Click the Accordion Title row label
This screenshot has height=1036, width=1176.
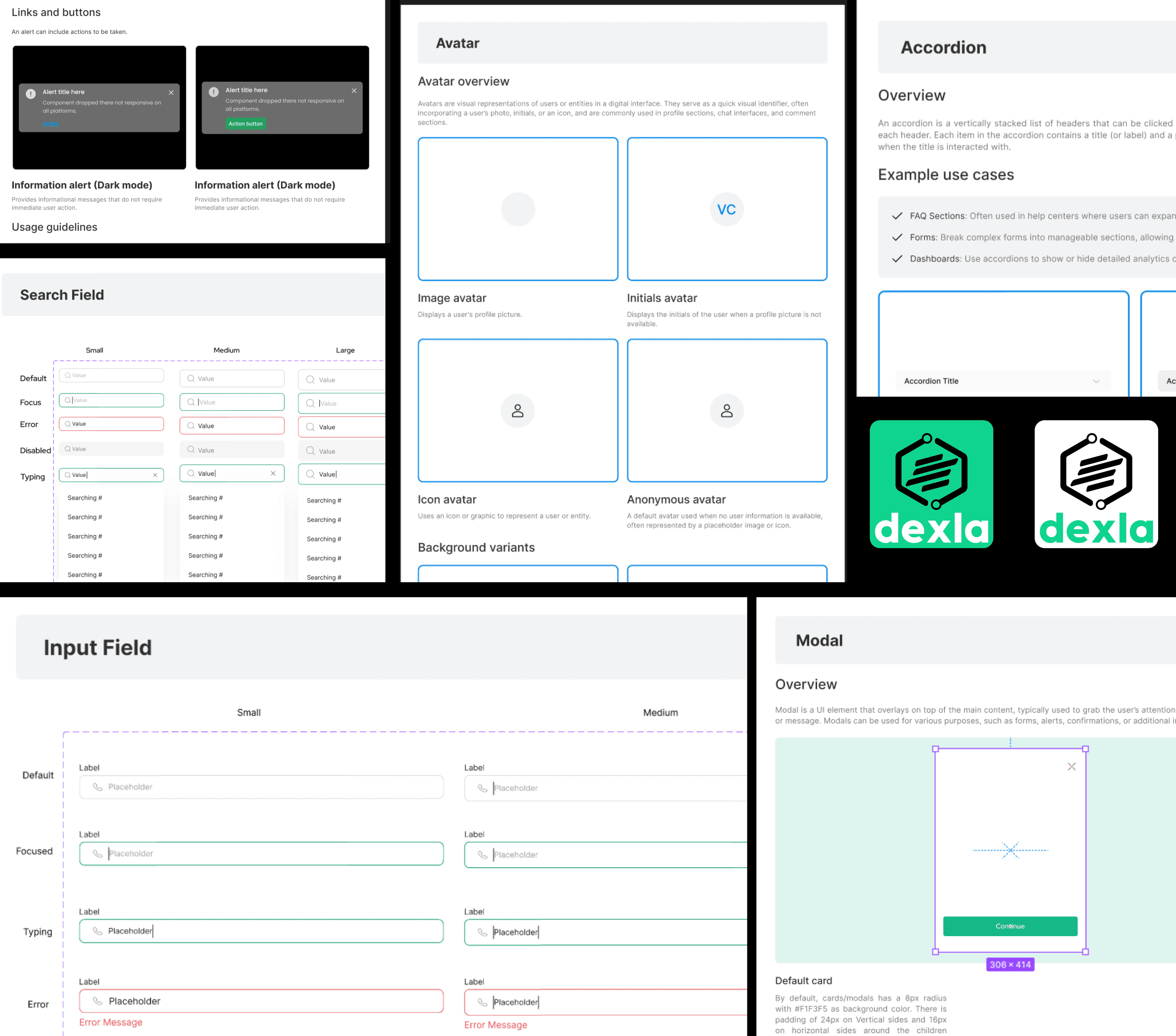931,381
